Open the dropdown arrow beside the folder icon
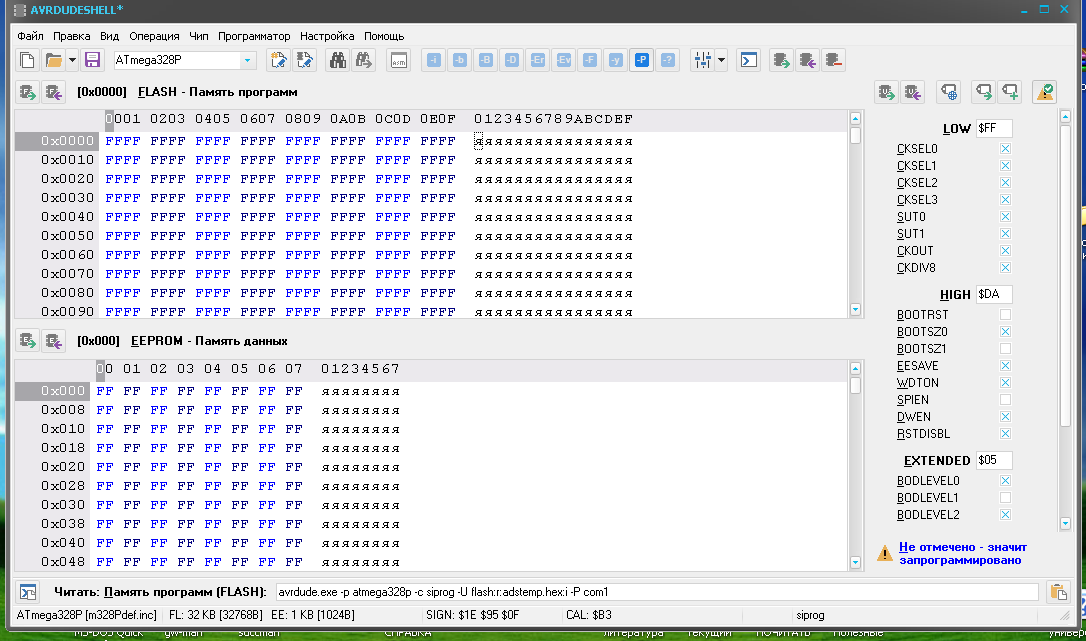The height and width of the screenshot is (641, 1086). pos(72,60)
